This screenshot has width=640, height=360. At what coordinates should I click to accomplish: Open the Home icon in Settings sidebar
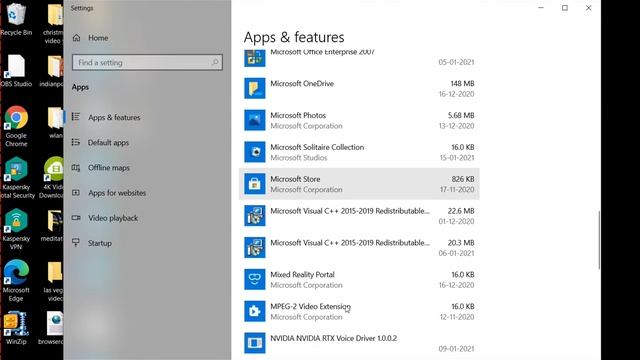point(76,38)
